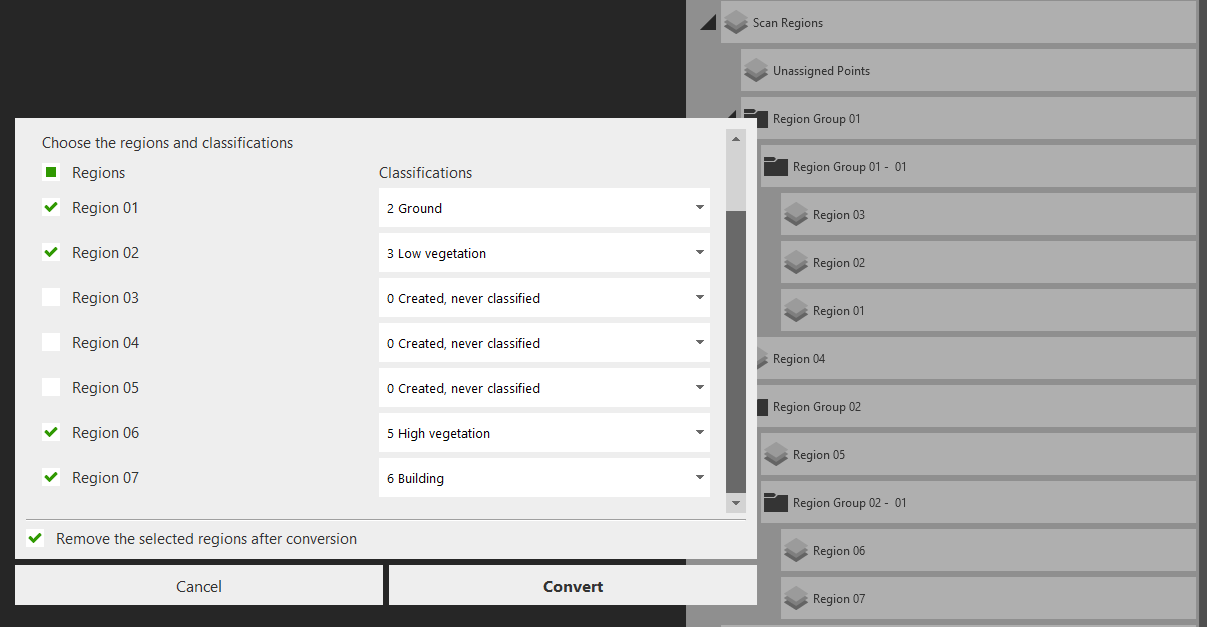Screen dimensions: 1207x627
Task: Click the Region 02 layers icon in tree
Action: [796, 262]
